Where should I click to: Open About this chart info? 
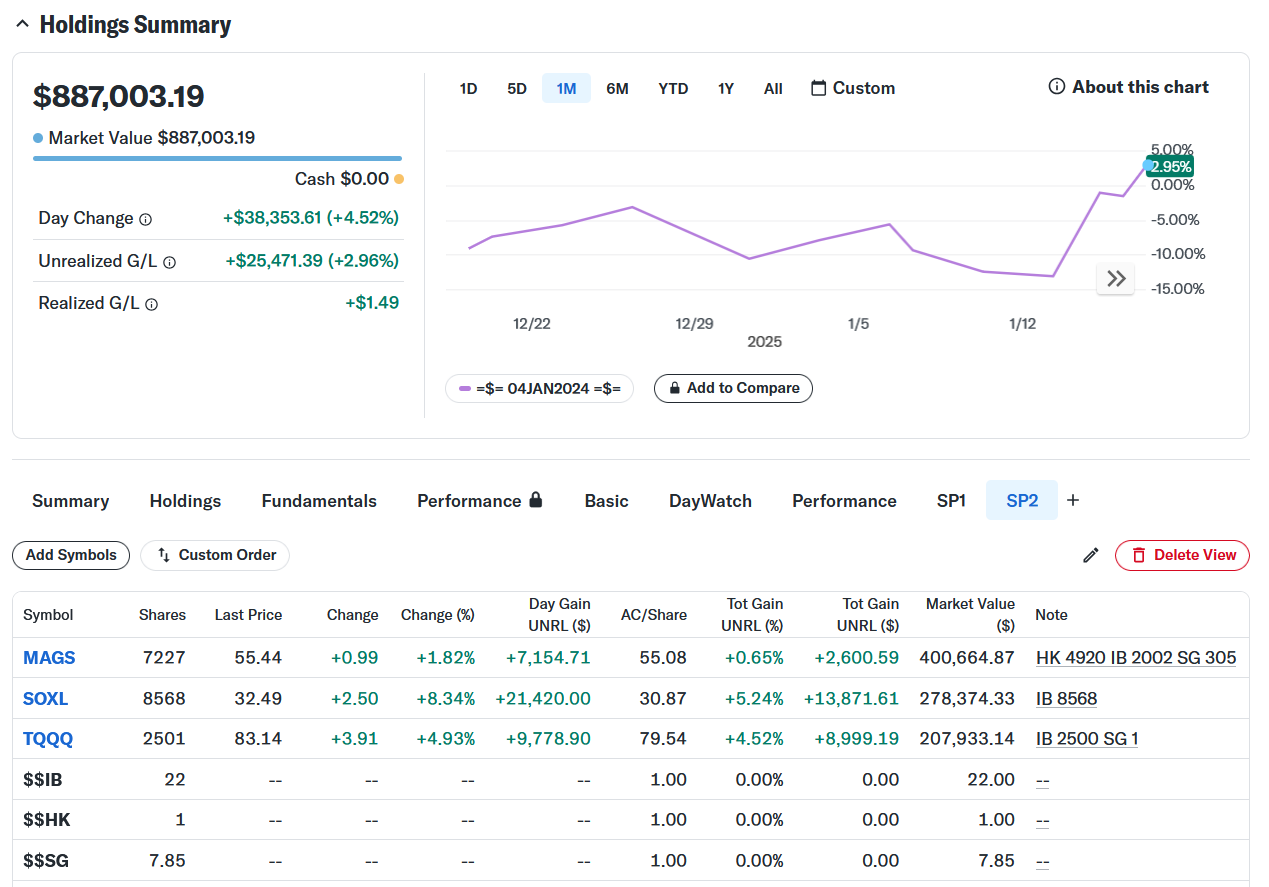[1128, 87]
